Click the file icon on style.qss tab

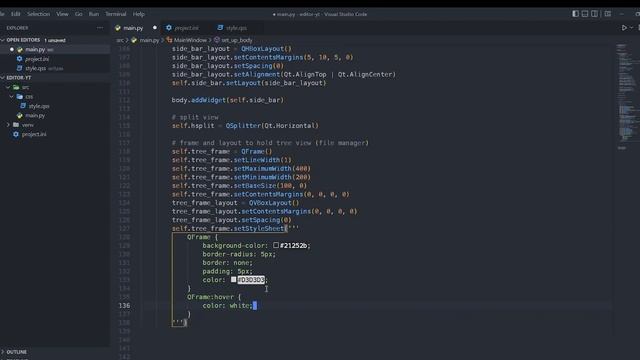pos(220,28)
